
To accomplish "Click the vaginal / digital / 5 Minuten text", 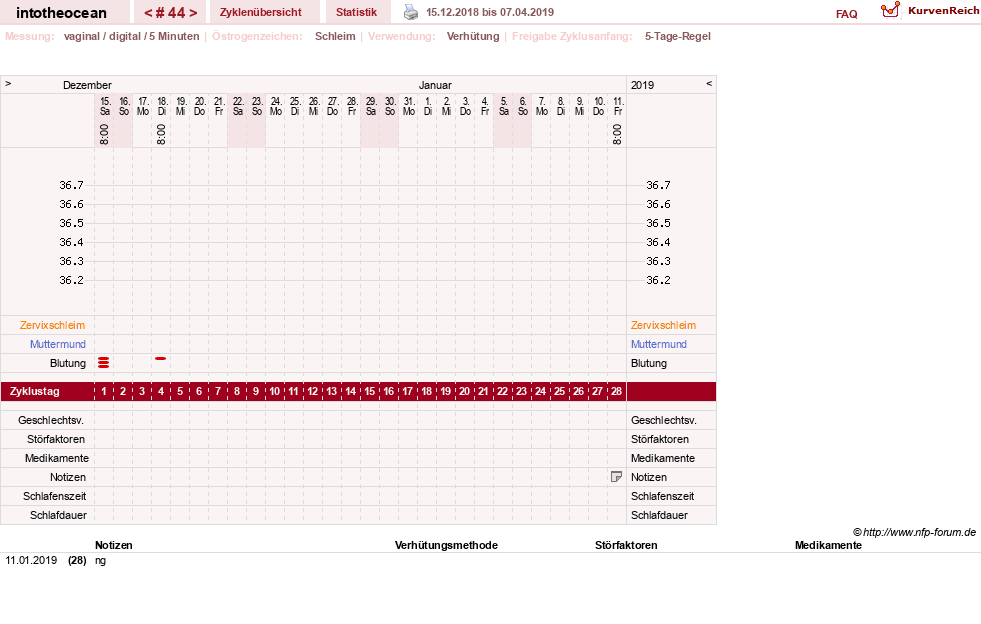I will [131, 36].
